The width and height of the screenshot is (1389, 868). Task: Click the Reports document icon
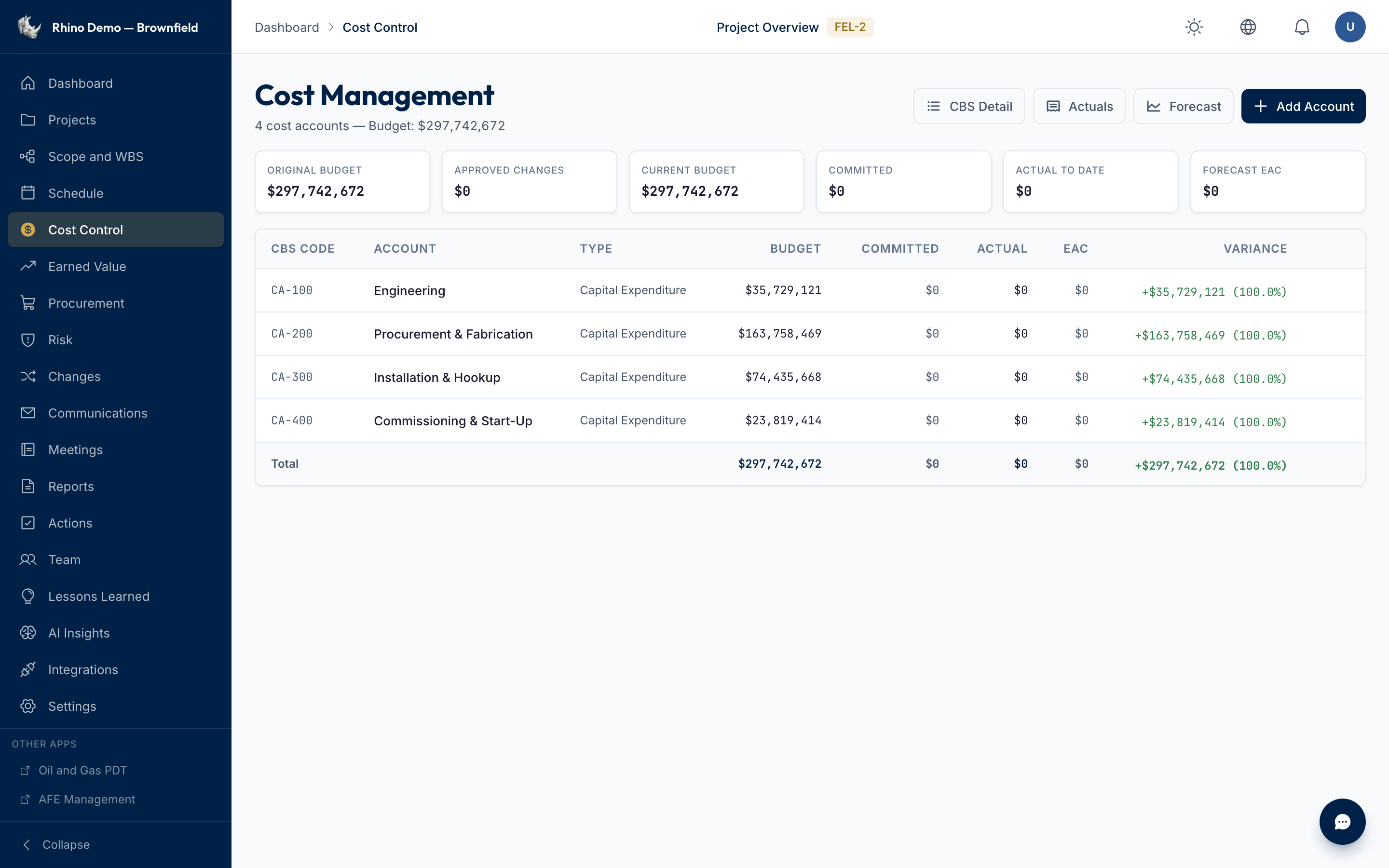27,486
